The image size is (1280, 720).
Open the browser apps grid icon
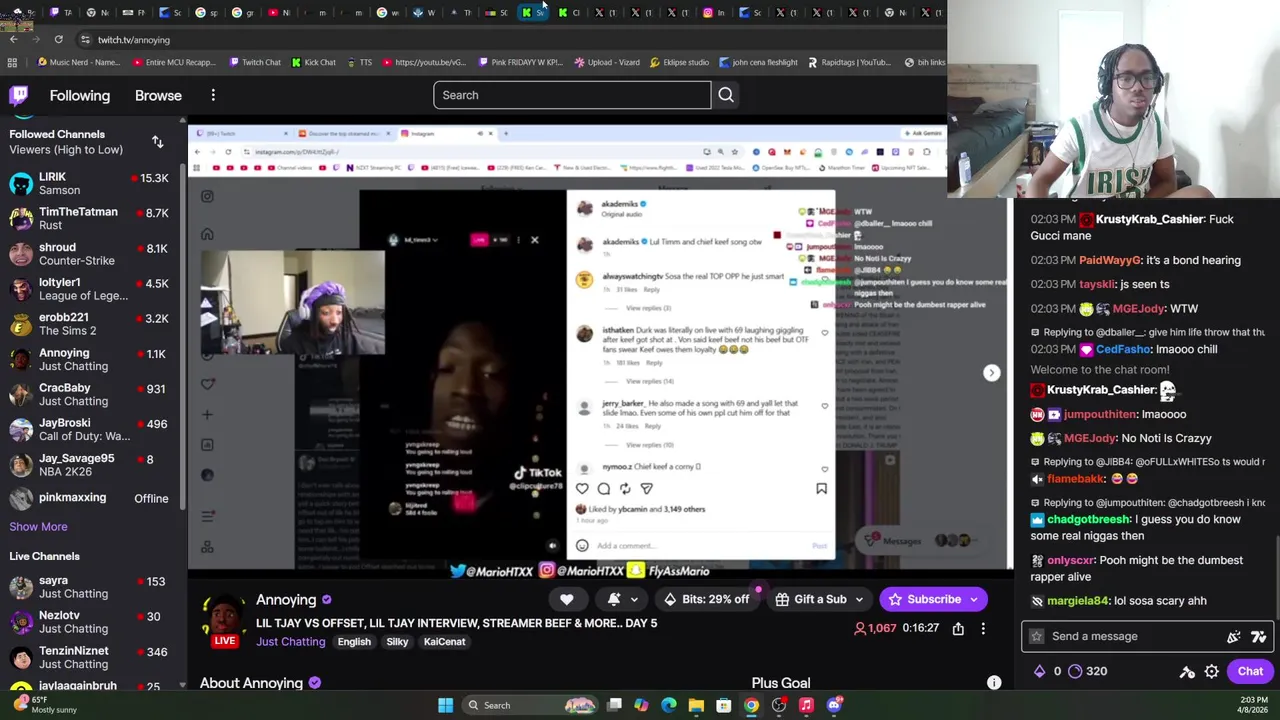12,62
